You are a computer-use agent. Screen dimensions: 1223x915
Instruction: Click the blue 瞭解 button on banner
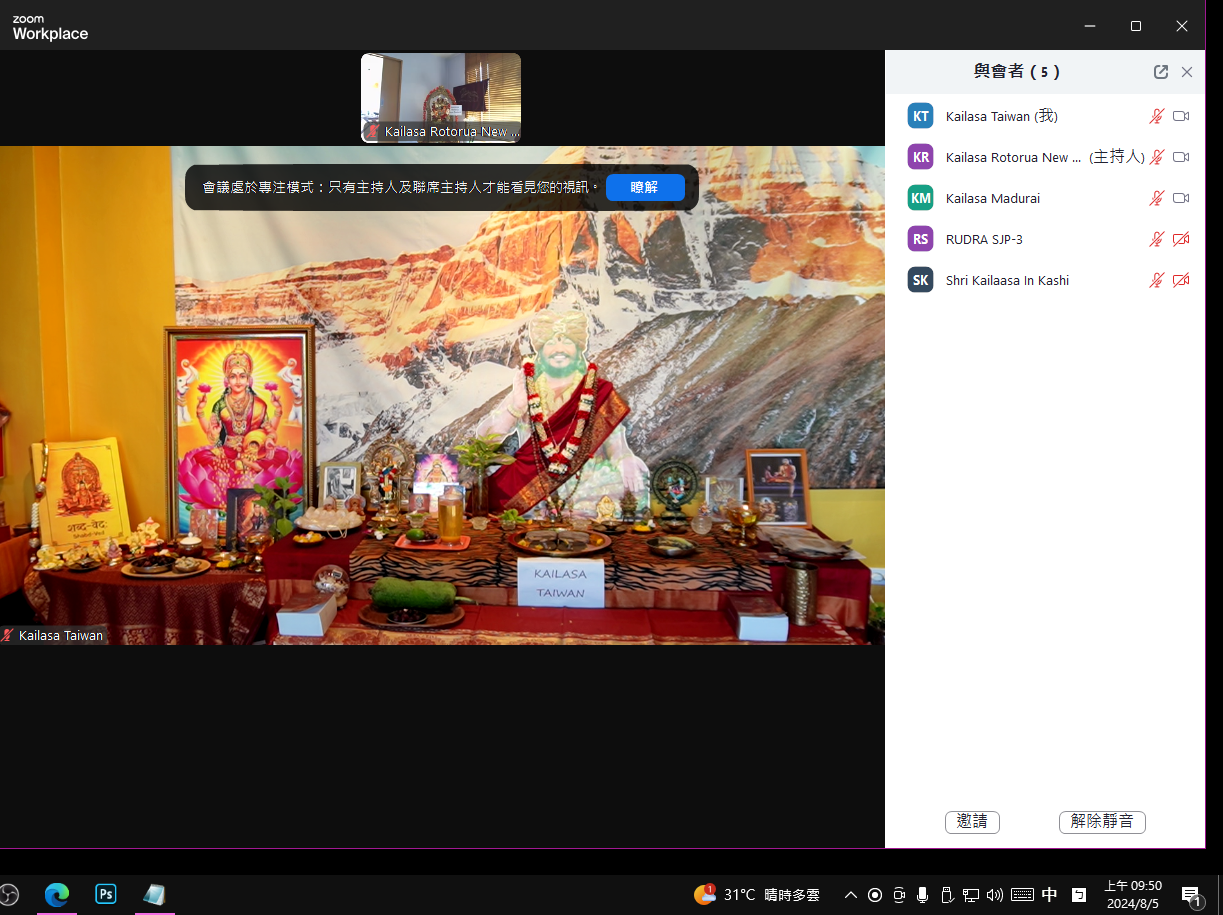coord(645,187)
